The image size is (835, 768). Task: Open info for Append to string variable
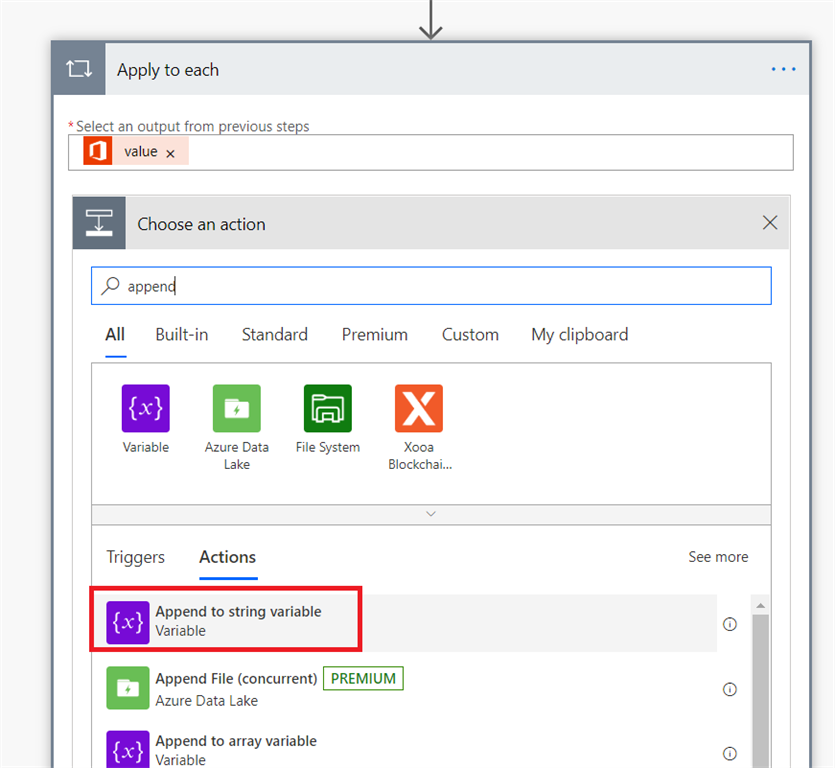tap(730, 624)
